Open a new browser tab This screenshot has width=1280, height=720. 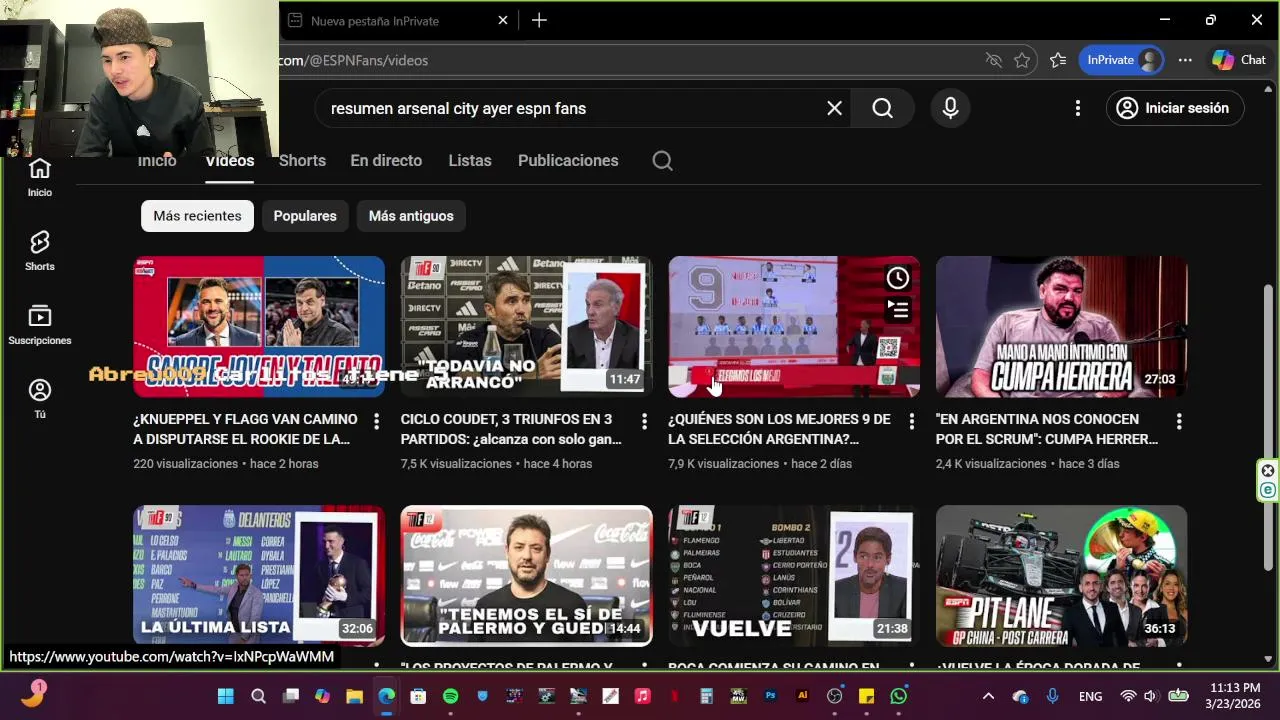(539, 20)
